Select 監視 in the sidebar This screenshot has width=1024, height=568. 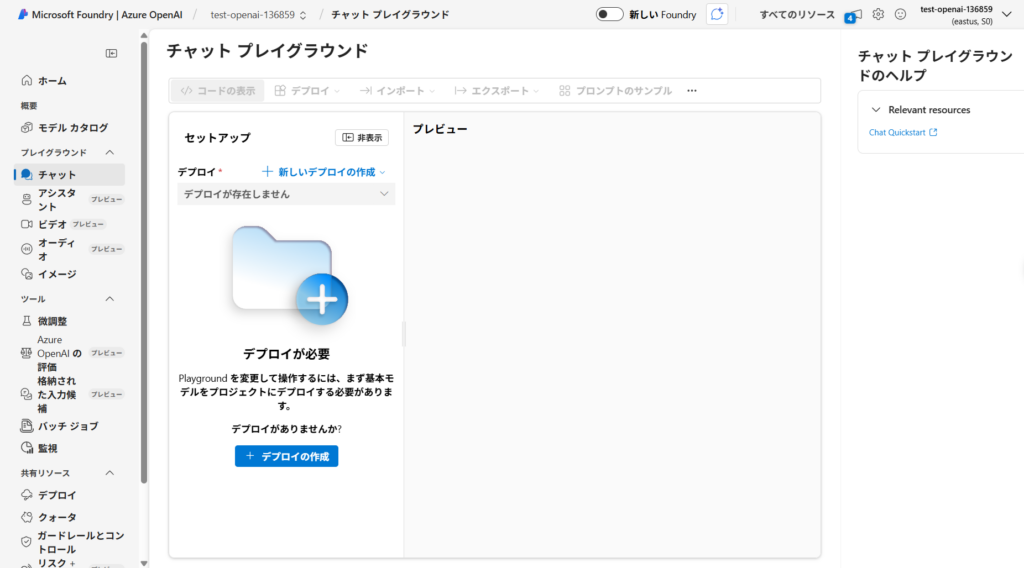69,448
